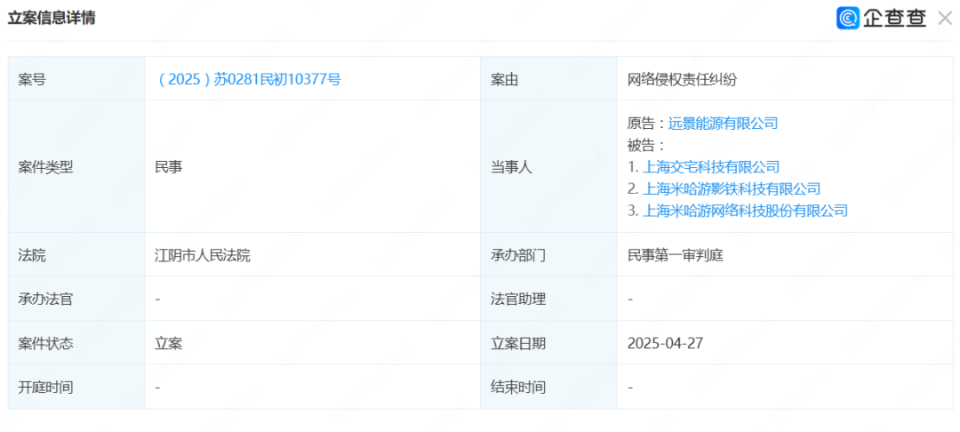Select the 江阴市人民法院 court value
The height and width of the screenshot is (432, 960).
click(203, 255)
